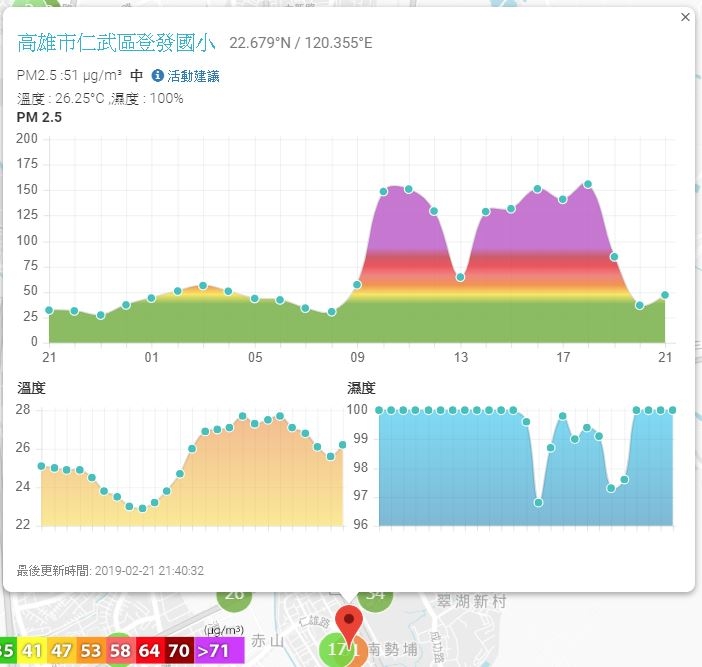Click the 200 y-axis label of PM2.5 chart
This screenshot has height=667, width=702.
(27, 138)
